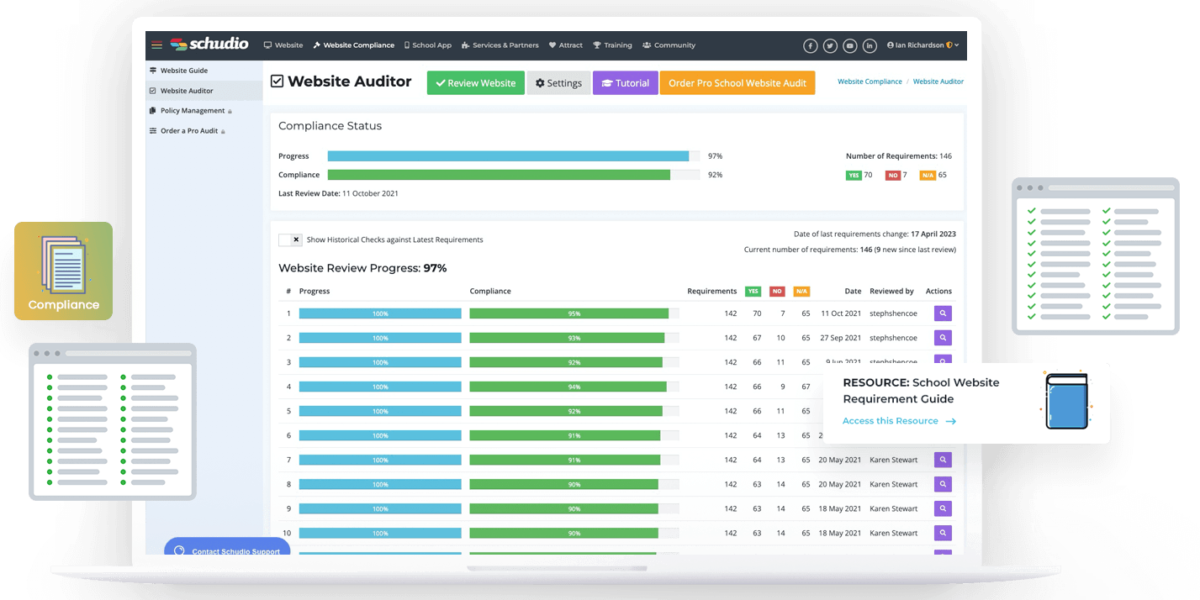Click the LinkedIn social icon
Screen dimensions: 1200x600
[x=870, y=46]
